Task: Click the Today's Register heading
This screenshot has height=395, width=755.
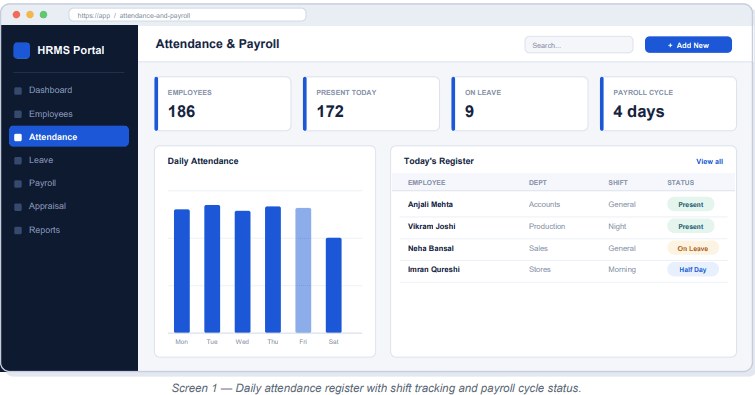Action: coord(439,161)
